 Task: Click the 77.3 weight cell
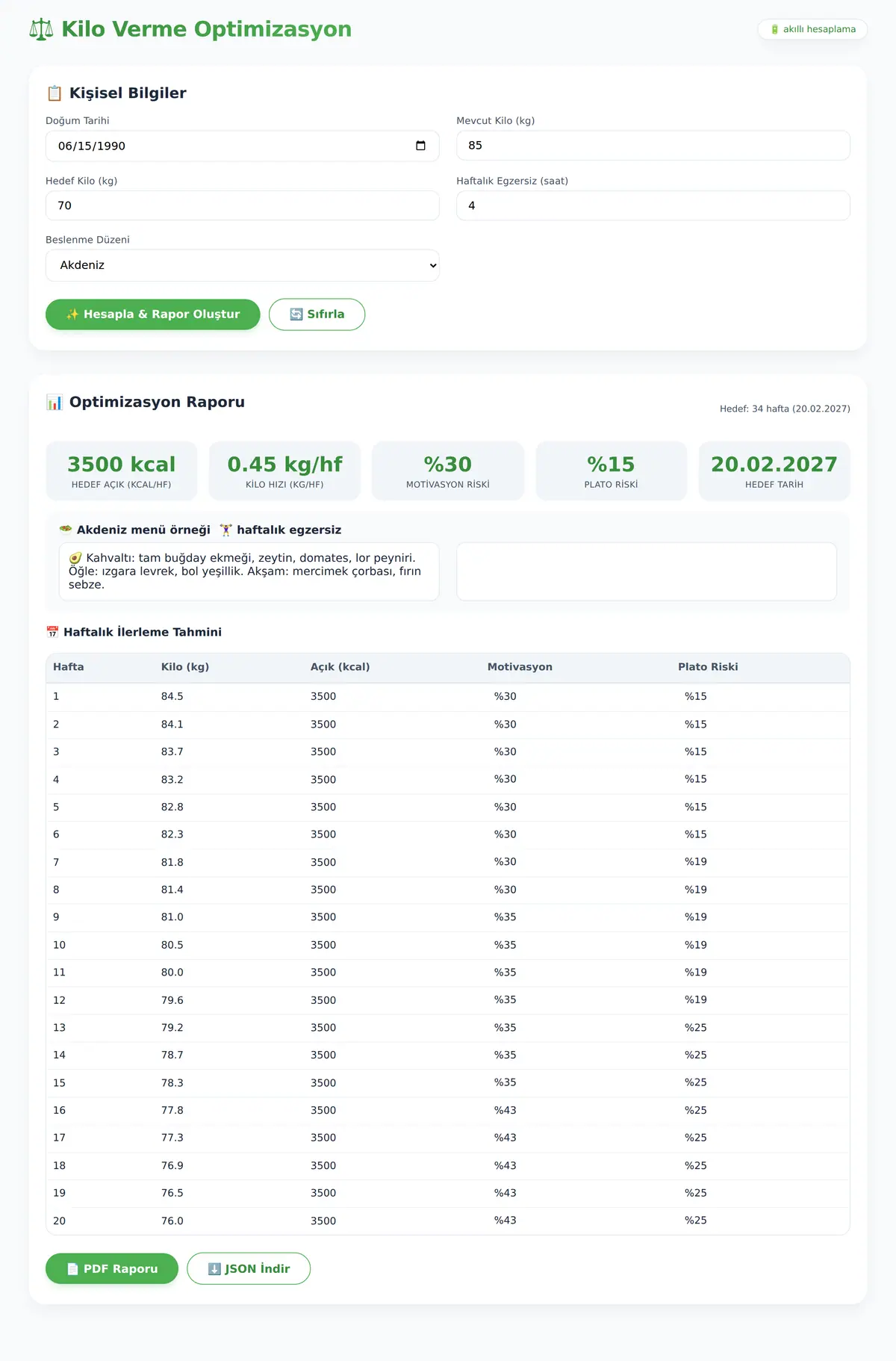click(x=172, y=1138)
